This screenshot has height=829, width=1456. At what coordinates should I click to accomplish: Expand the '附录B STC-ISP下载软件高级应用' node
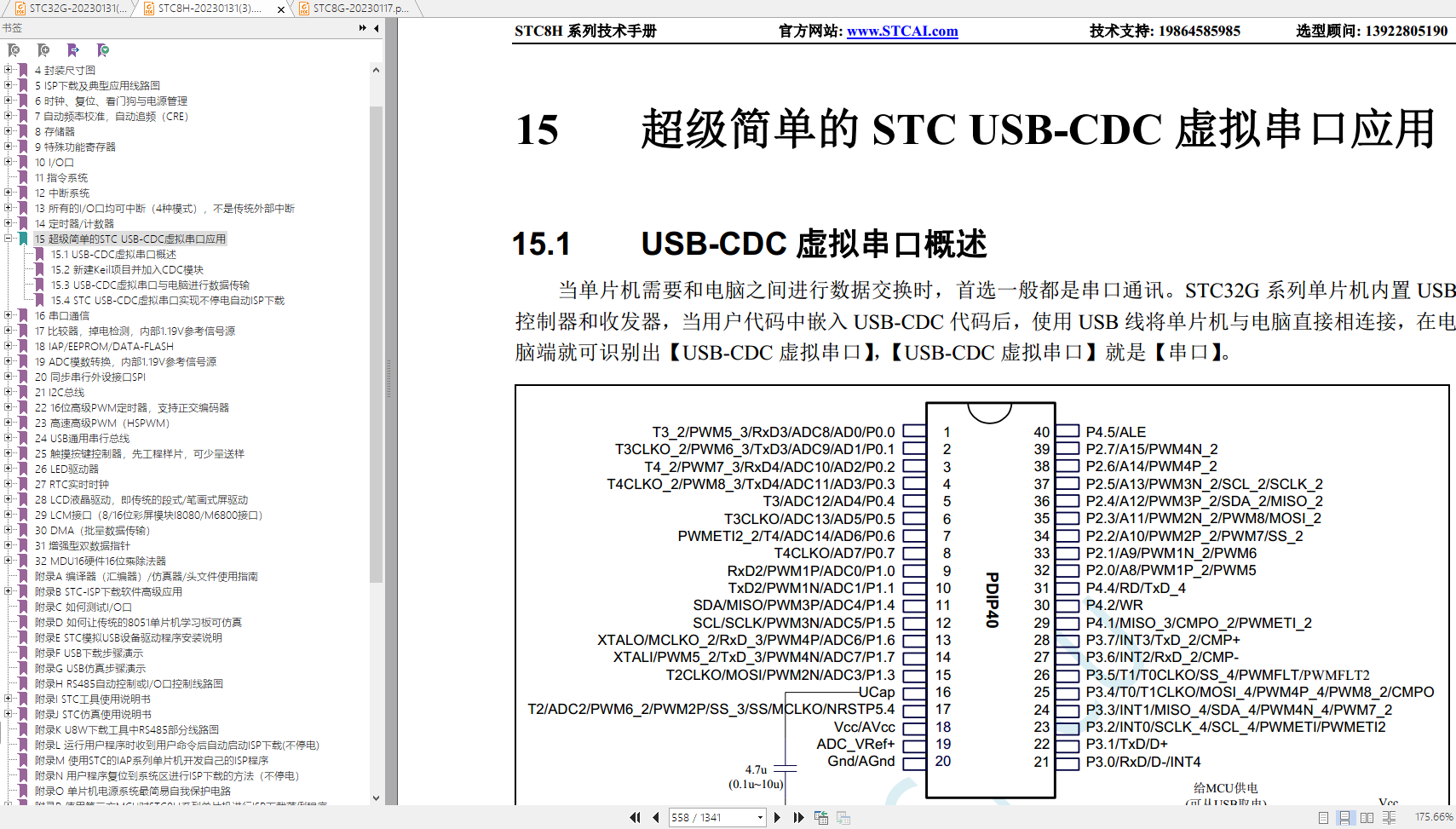(x=9, y=591)
